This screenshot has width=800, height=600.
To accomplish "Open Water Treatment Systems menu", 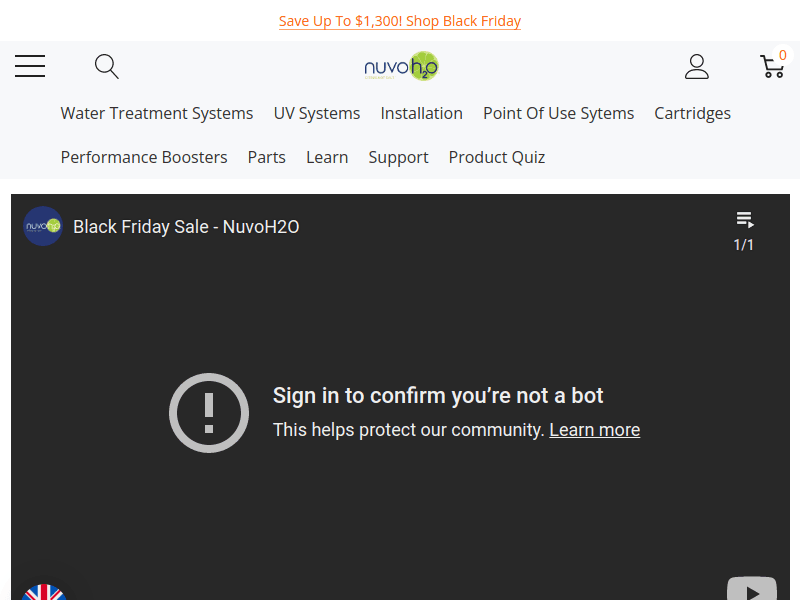I will (x=157, y=113).
